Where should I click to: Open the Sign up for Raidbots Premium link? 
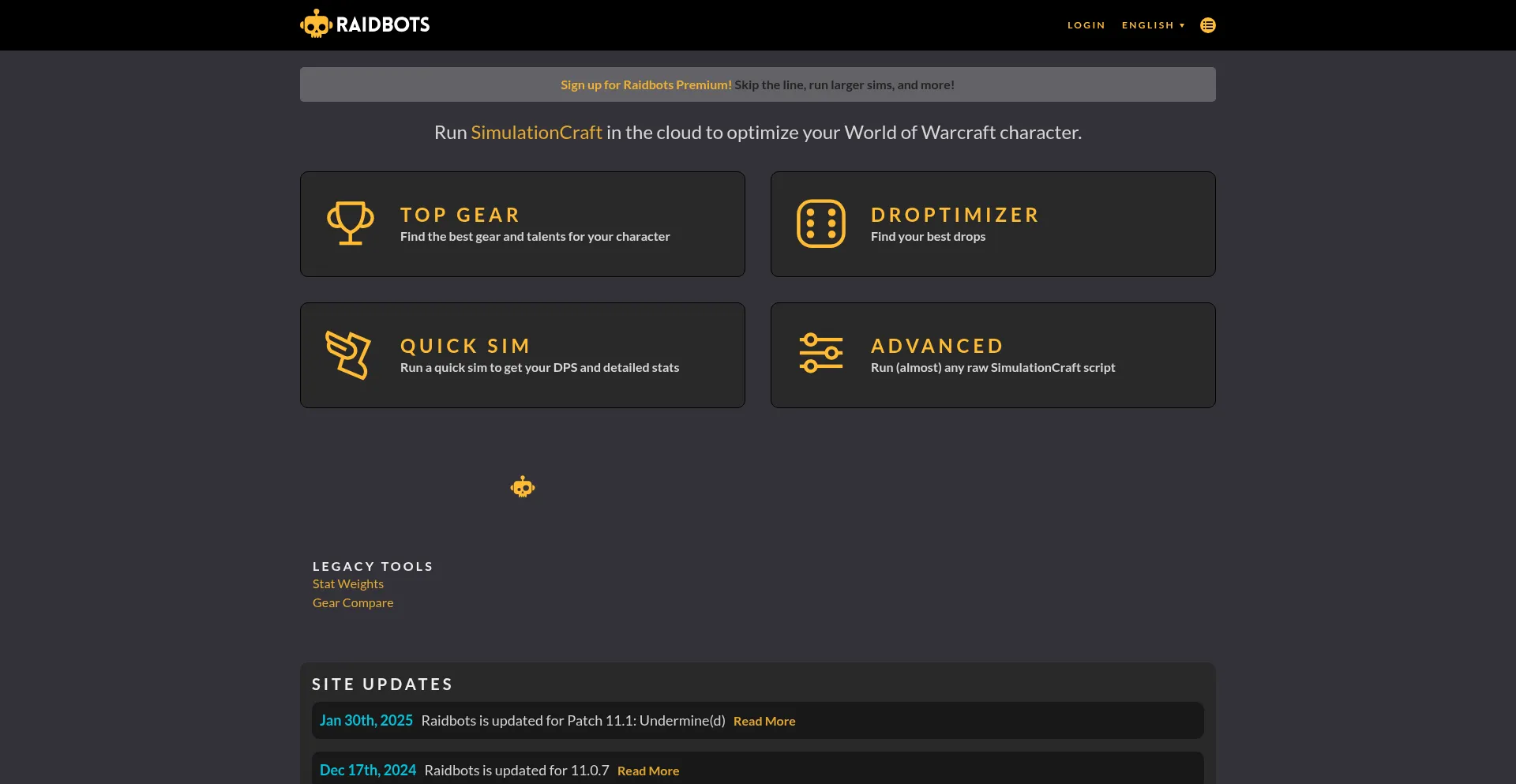(x=645, y=84)
